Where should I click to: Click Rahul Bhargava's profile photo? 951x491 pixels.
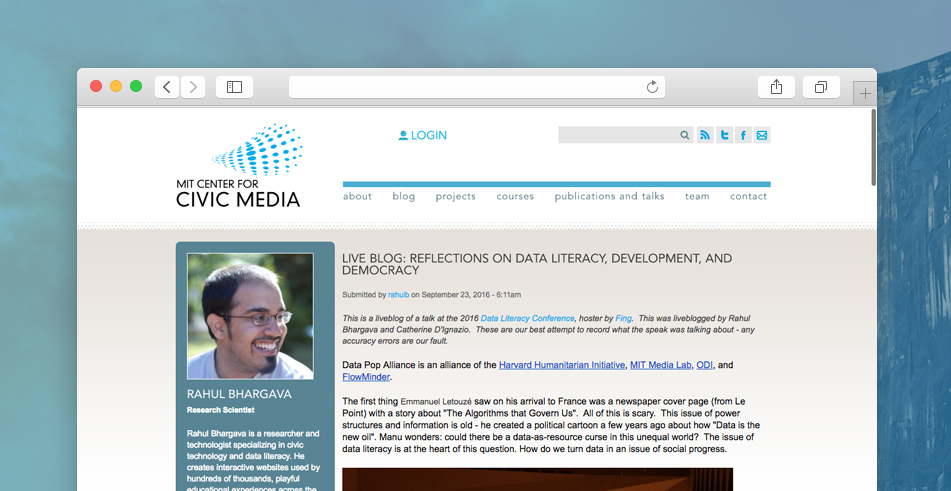pyautogui.click(x=250, y=316)
